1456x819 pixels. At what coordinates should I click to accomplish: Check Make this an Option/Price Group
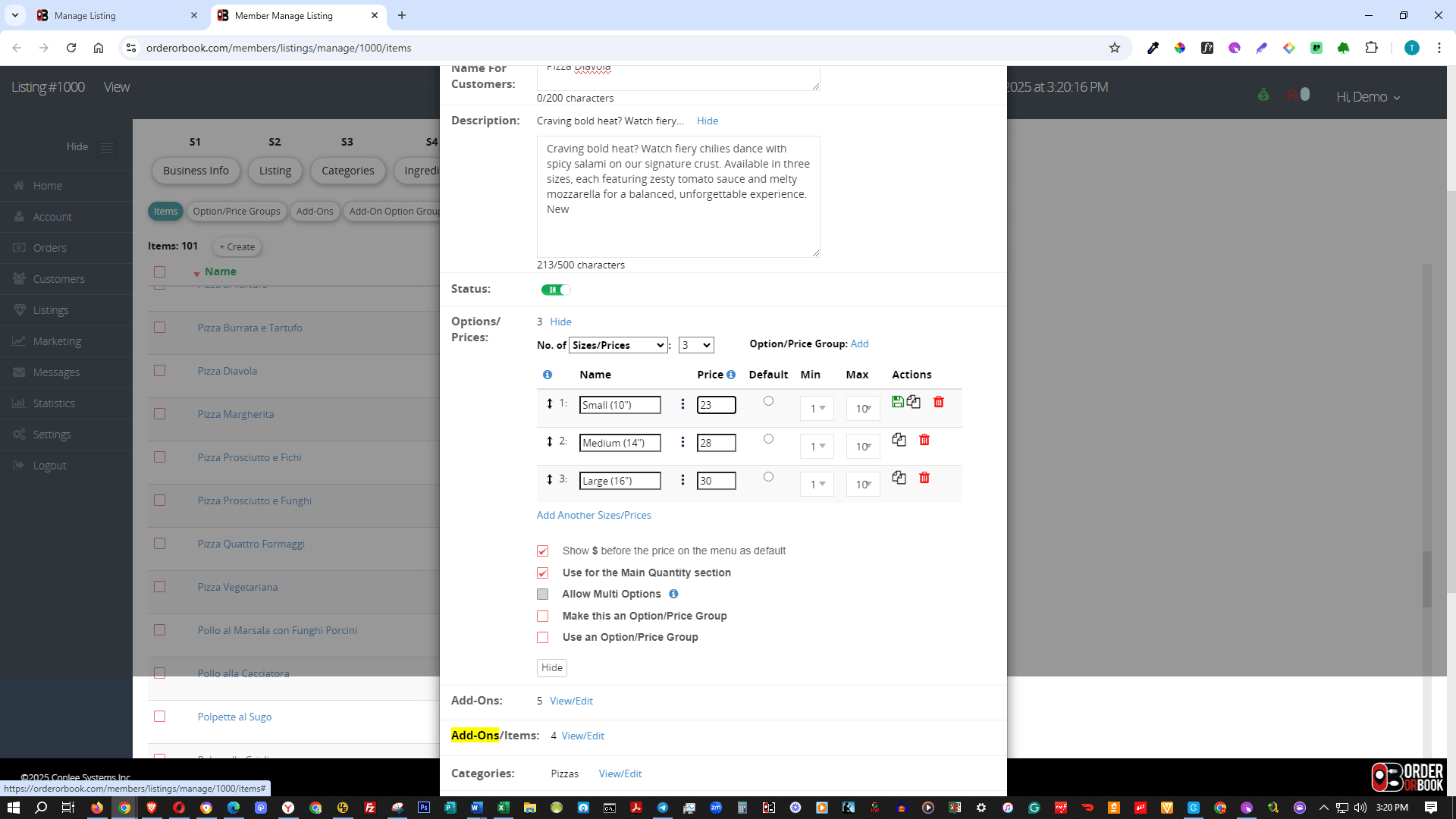pos(542,616)
